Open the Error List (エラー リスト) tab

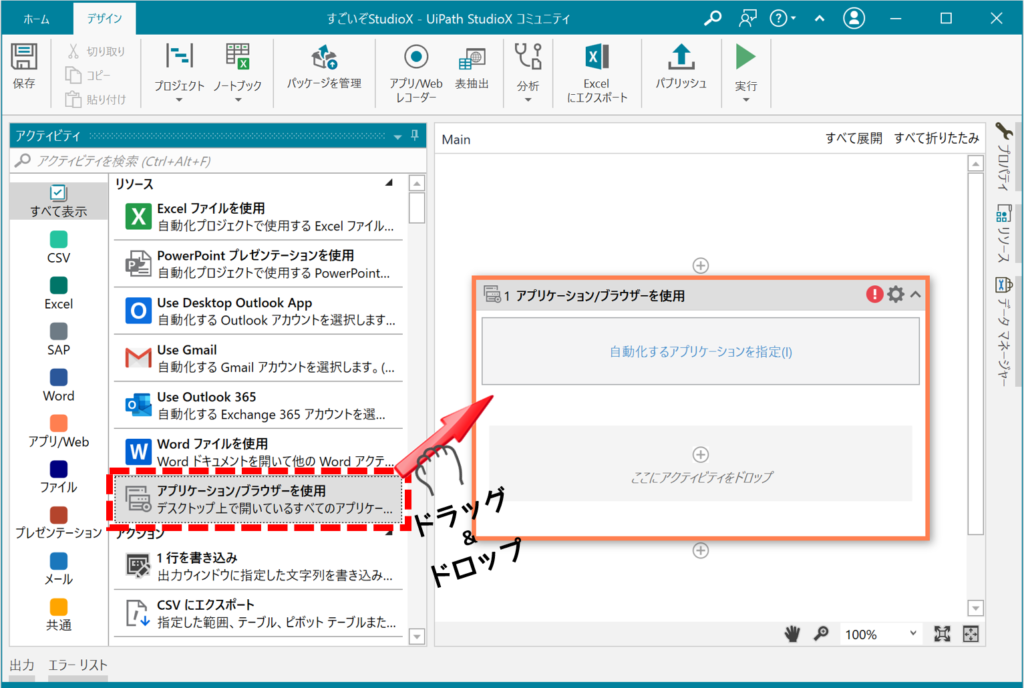tap(78, 665)
